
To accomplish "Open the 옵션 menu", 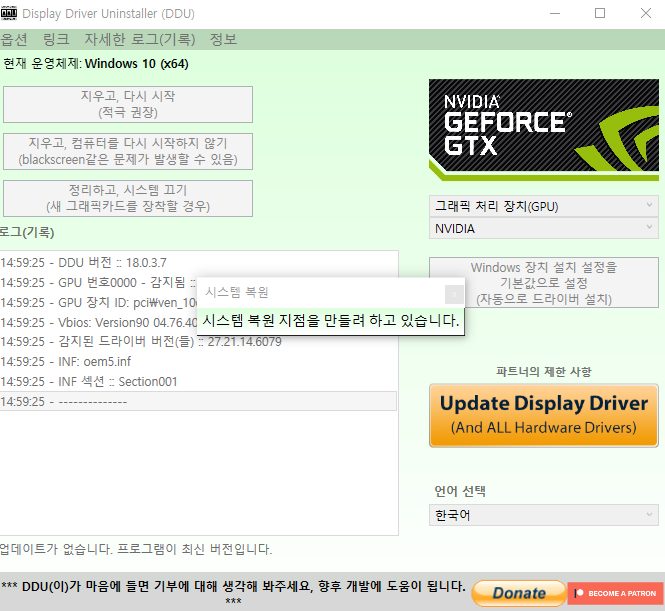I will pyautogui.click(x=14, y=39).
